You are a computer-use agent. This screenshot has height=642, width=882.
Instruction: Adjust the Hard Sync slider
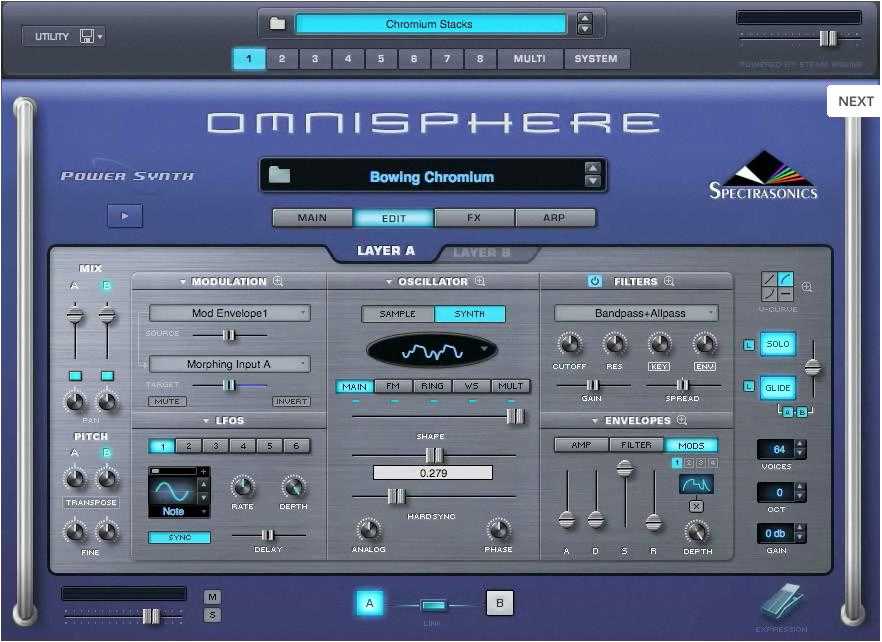click(x=433, y=496)
